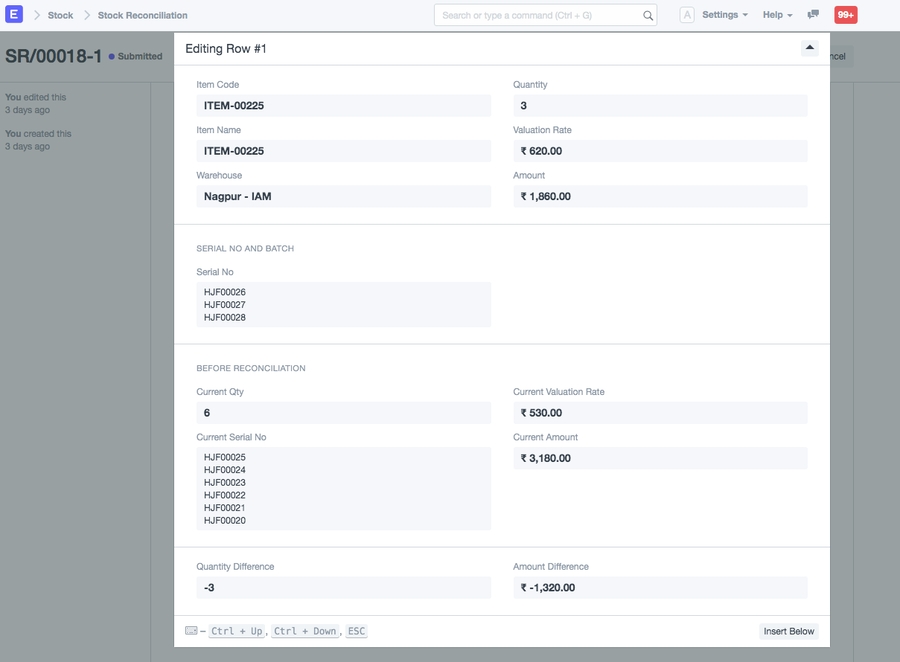Open the Help dropdown
Screen dimensions: 900x662
point(772,14)
